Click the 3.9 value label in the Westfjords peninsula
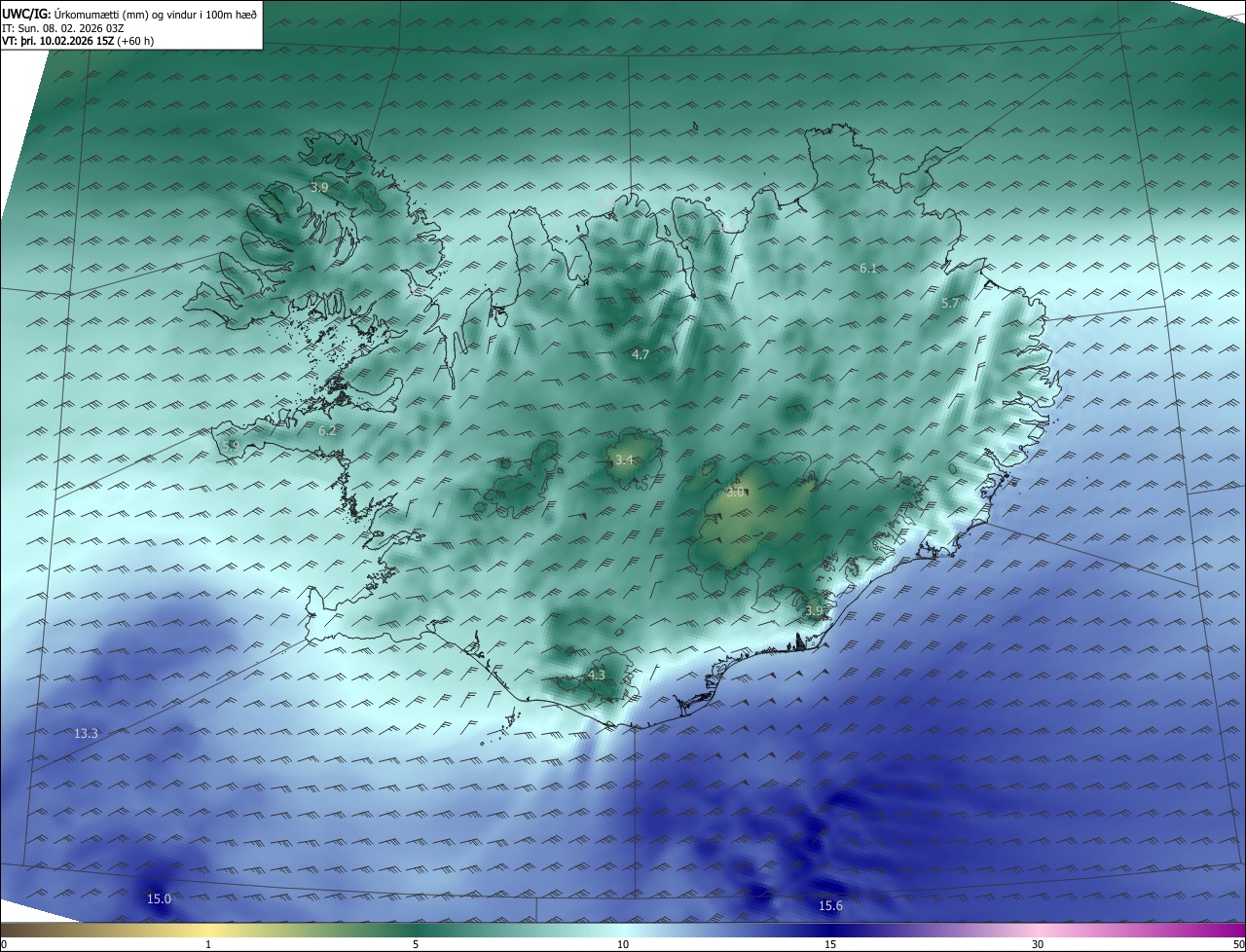 tap(319, 187)
